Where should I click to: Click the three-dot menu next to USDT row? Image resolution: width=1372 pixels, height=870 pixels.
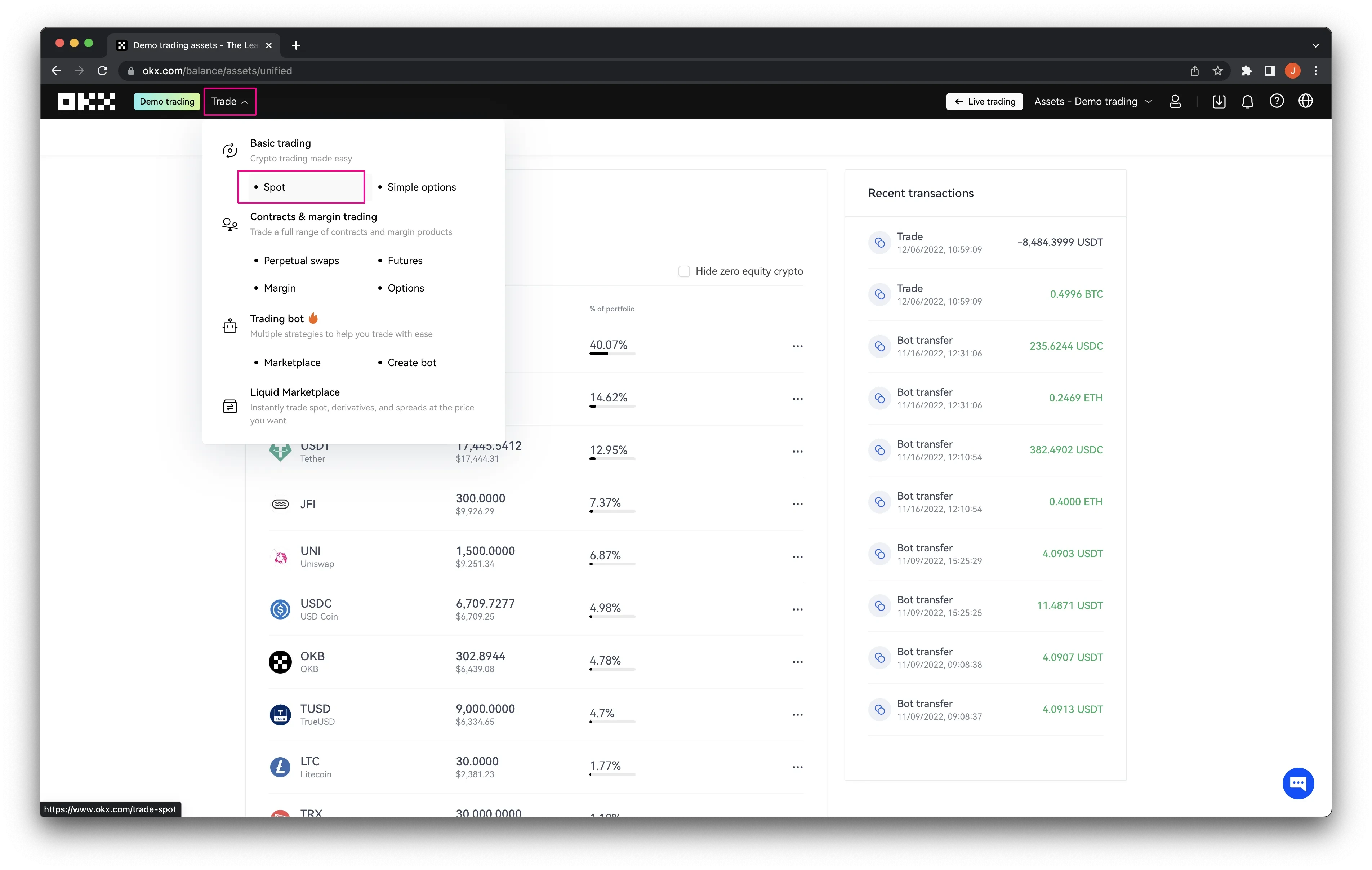(797, 451)
